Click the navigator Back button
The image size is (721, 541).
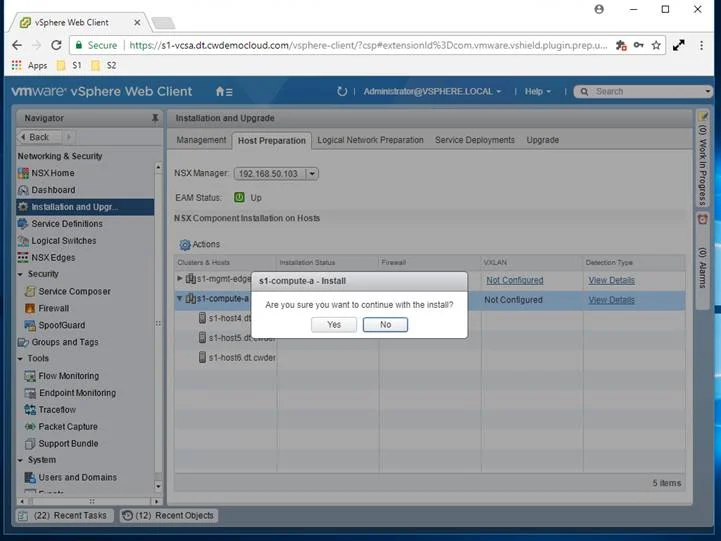(39, 137)
